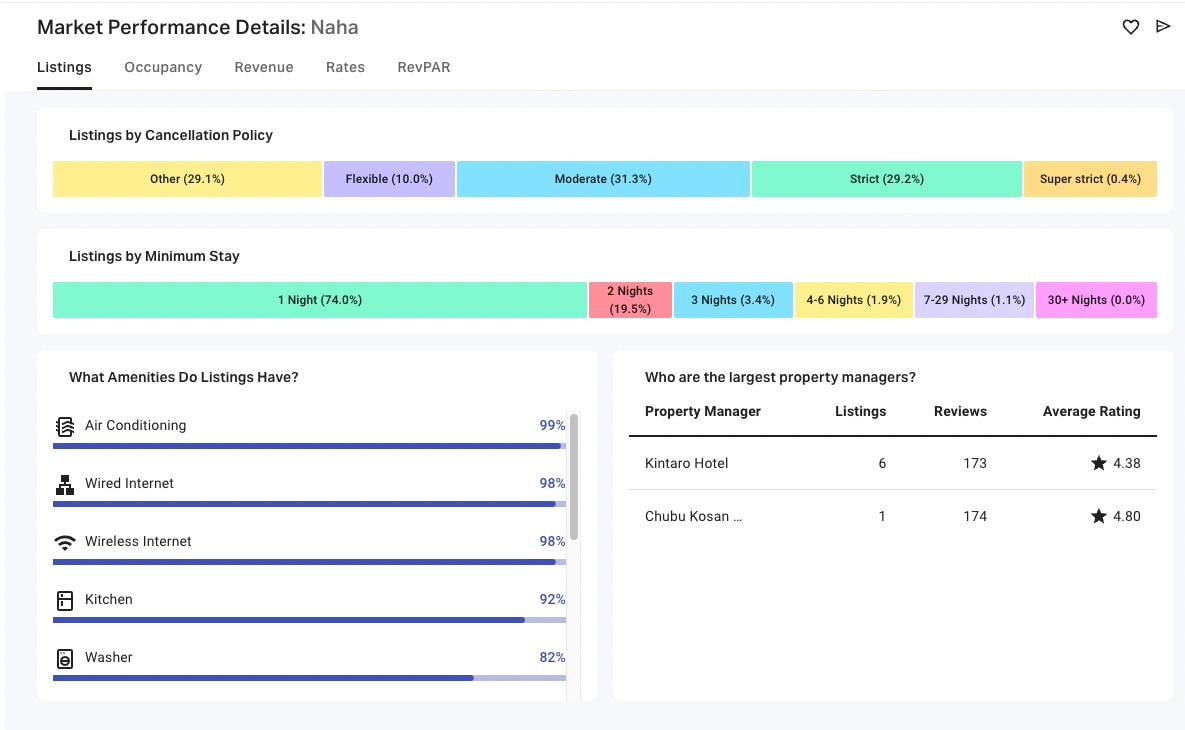This screenshot has height=730, width=1185.
Task: Click the Strict (29.2%) policy segment
Action: (886, 179)
